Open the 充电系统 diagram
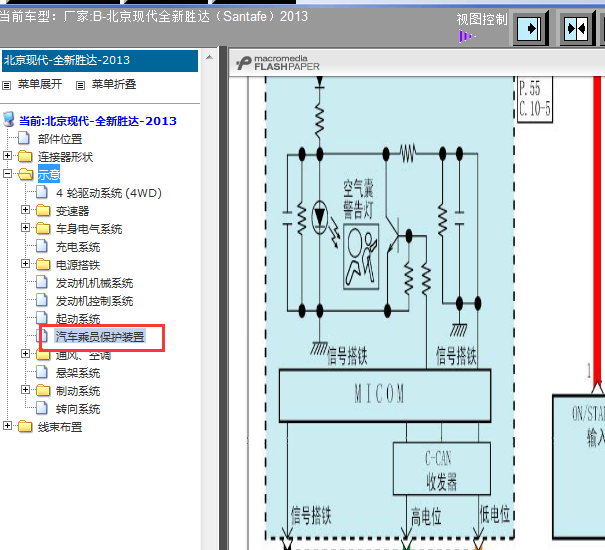Viewport: 605px width, 550px height. click(78, 247)
